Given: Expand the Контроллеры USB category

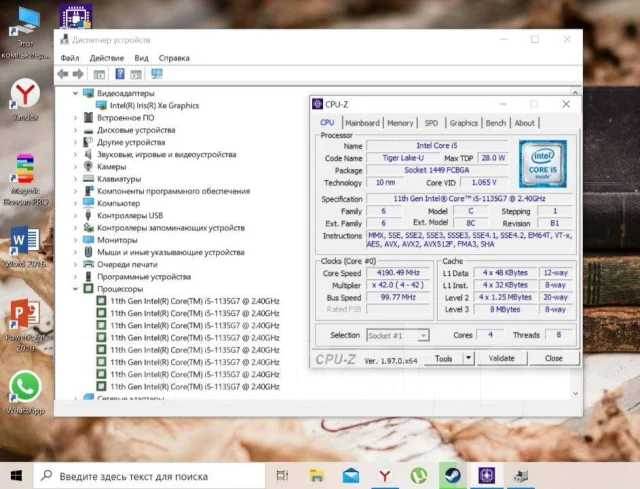Looking at the screenshot, I should click(x=76, y=216).
